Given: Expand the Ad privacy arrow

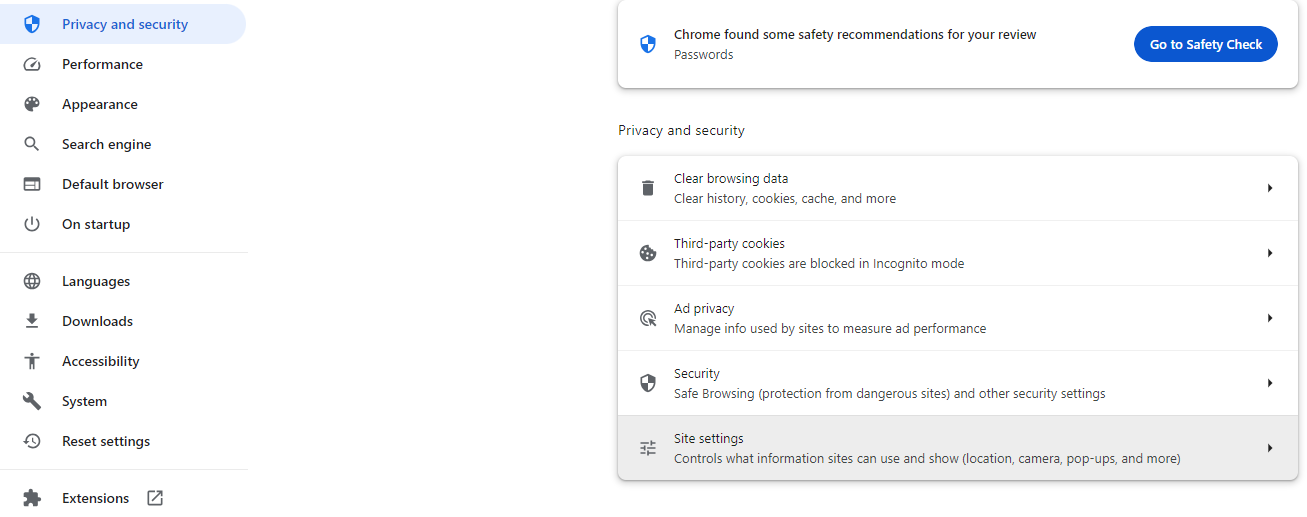Looking at the screenshot, I should (1269, 318).
